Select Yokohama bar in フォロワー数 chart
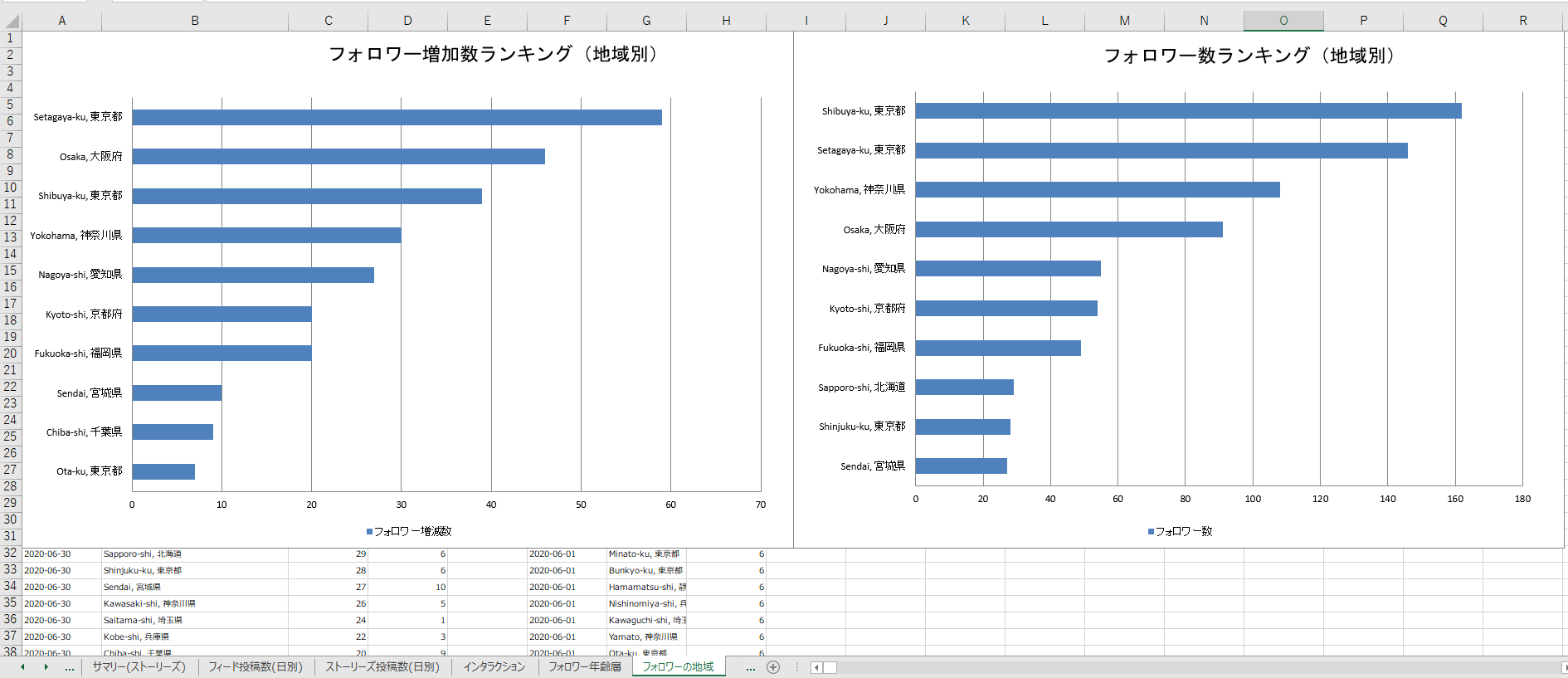This screenshot has width=1568, height=678. click(x=1098, y=189)
